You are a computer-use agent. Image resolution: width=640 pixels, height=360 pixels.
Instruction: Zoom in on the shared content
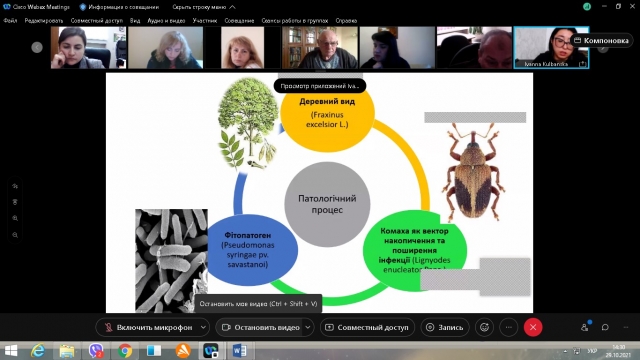click(15, 218)
